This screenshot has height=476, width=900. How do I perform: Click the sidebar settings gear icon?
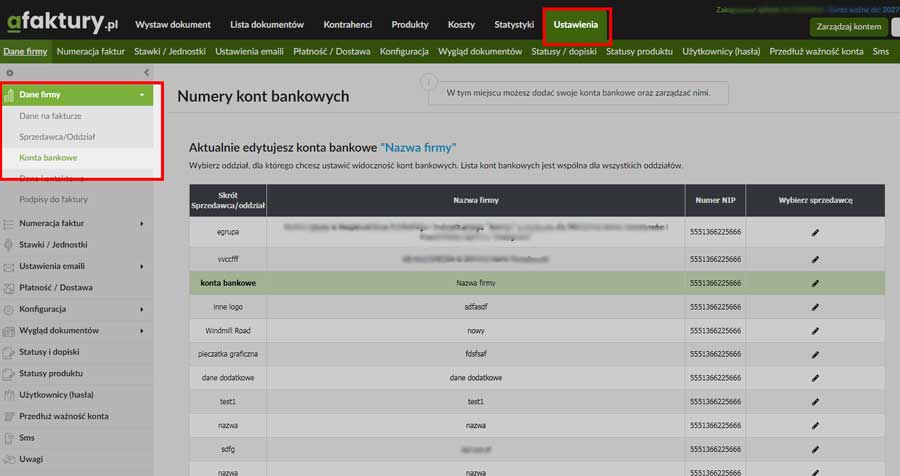(10, 73)
